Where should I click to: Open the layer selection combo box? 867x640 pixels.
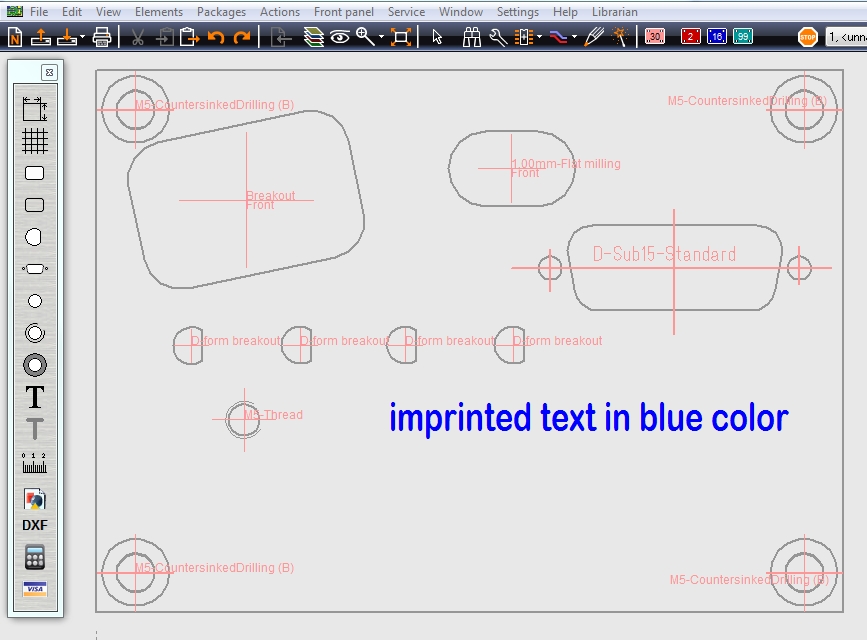[x=845, y=37]
